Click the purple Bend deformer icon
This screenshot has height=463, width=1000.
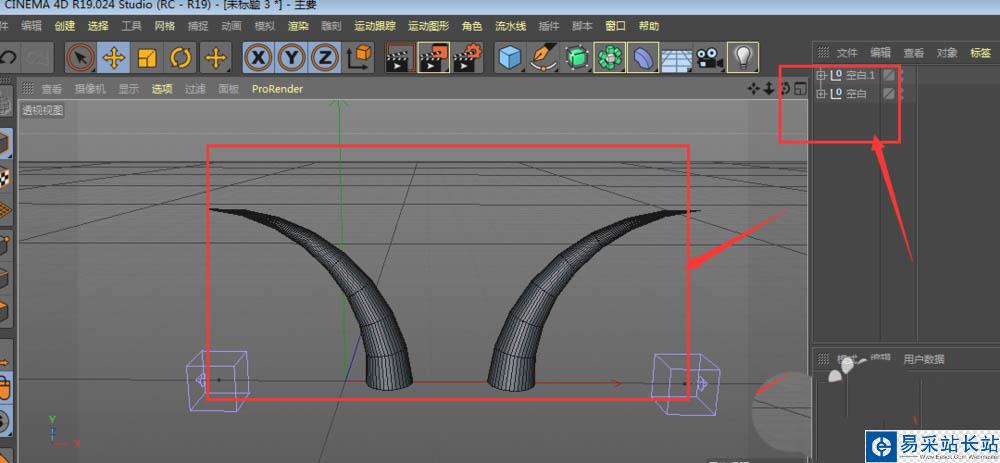pyautogui.click(x=643, y=59)
